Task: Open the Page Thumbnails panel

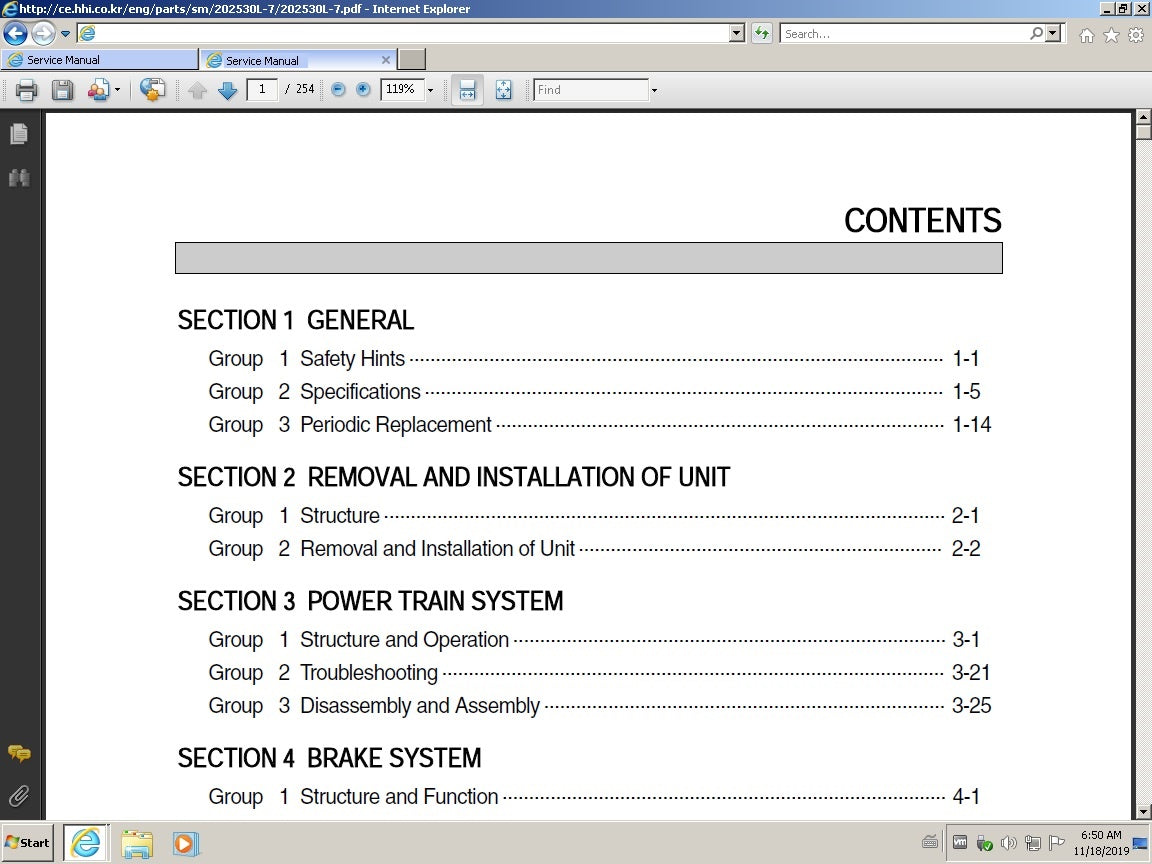Action: pos(19,133)
